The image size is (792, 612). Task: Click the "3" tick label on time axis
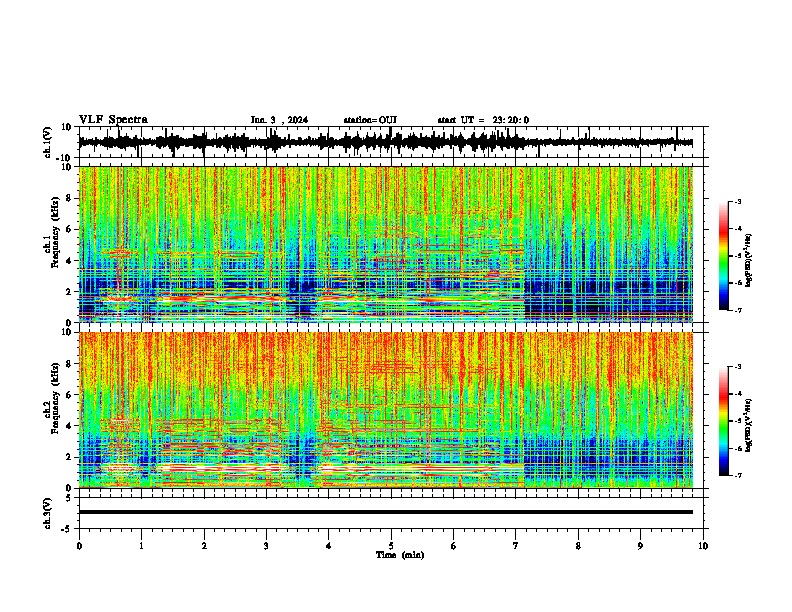(x=266, y=546)
